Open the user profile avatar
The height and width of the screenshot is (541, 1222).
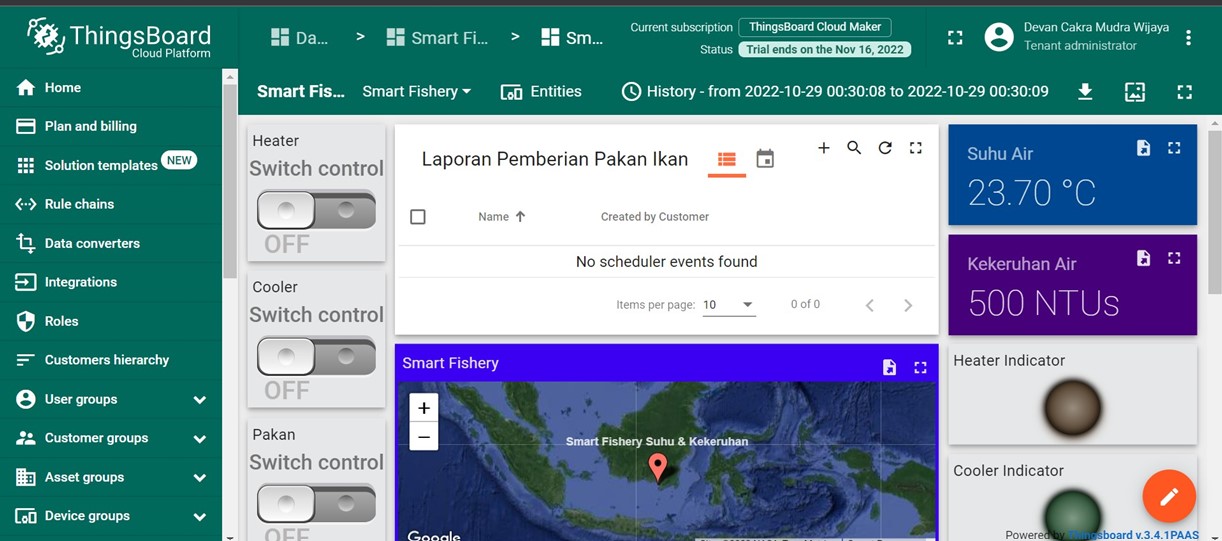pos(999,37)
